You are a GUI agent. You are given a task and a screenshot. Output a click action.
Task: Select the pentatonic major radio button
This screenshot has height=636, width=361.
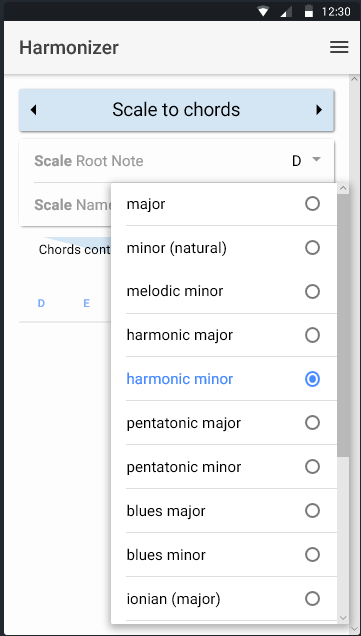312,423
